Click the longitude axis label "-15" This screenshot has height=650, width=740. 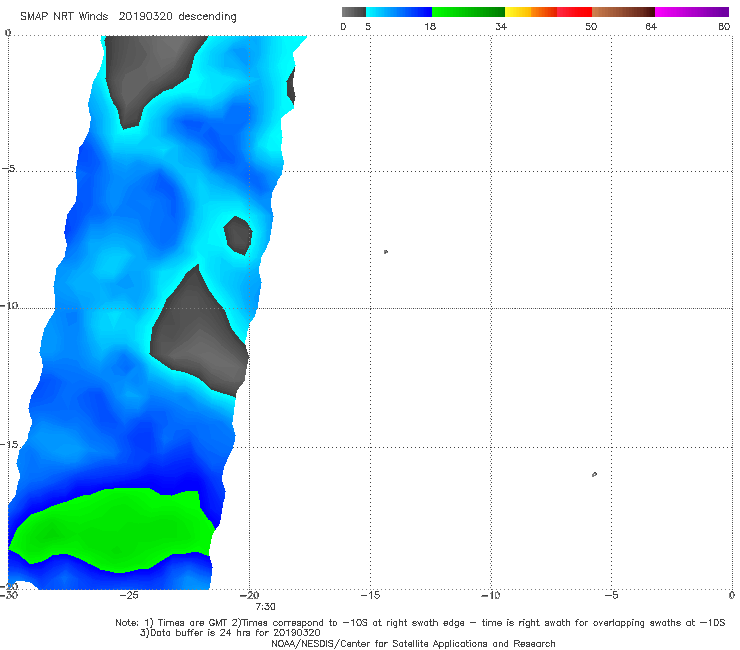370,595
